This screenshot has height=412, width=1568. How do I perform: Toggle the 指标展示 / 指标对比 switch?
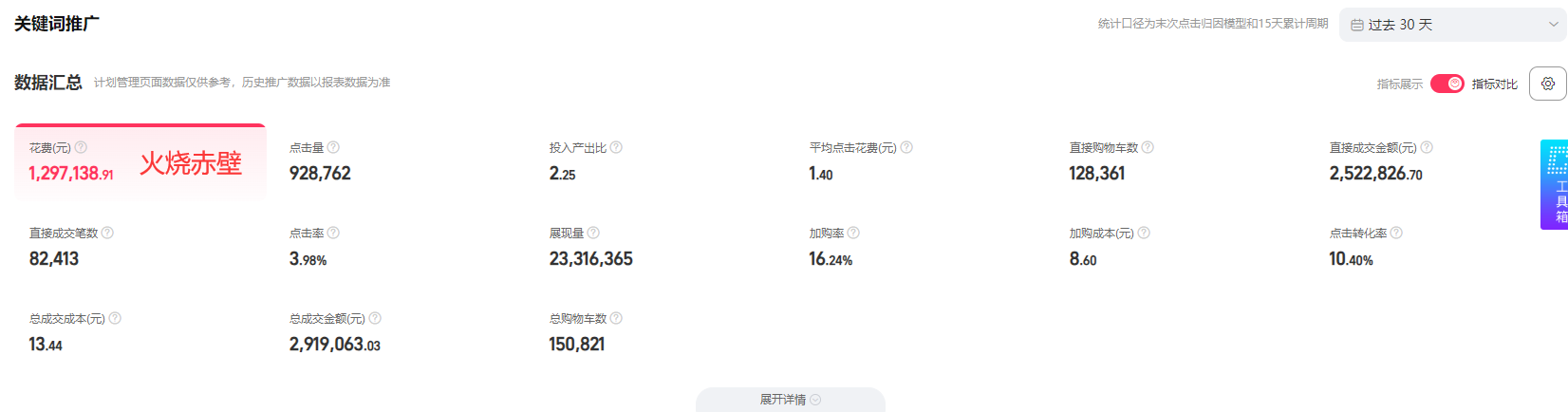[1447, 84]
